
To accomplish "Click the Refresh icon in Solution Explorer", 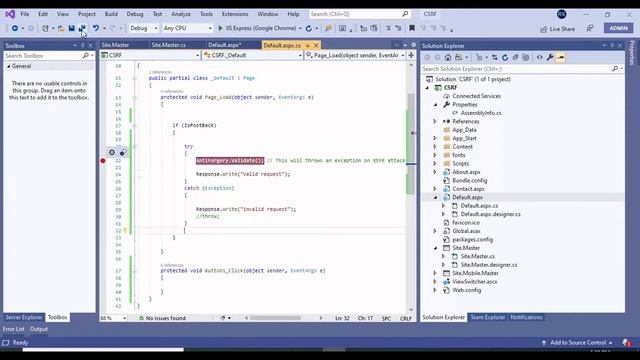I will [505, 58].
